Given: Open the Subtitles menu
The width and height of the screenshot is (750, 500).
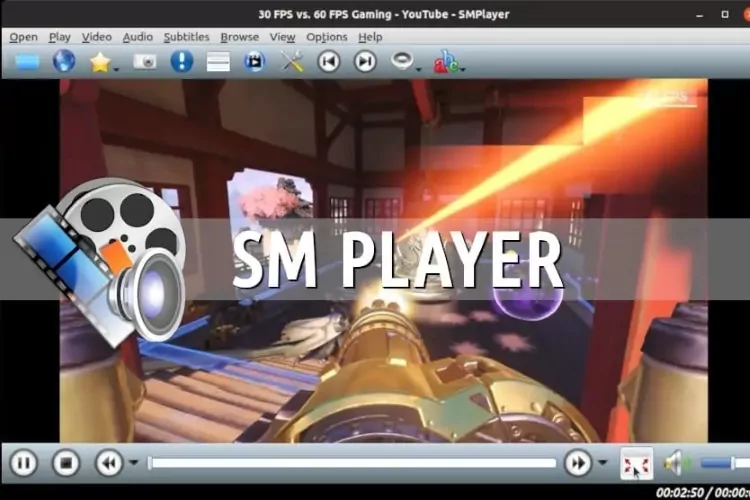Looking at the screenshot, I should [187, 37].
